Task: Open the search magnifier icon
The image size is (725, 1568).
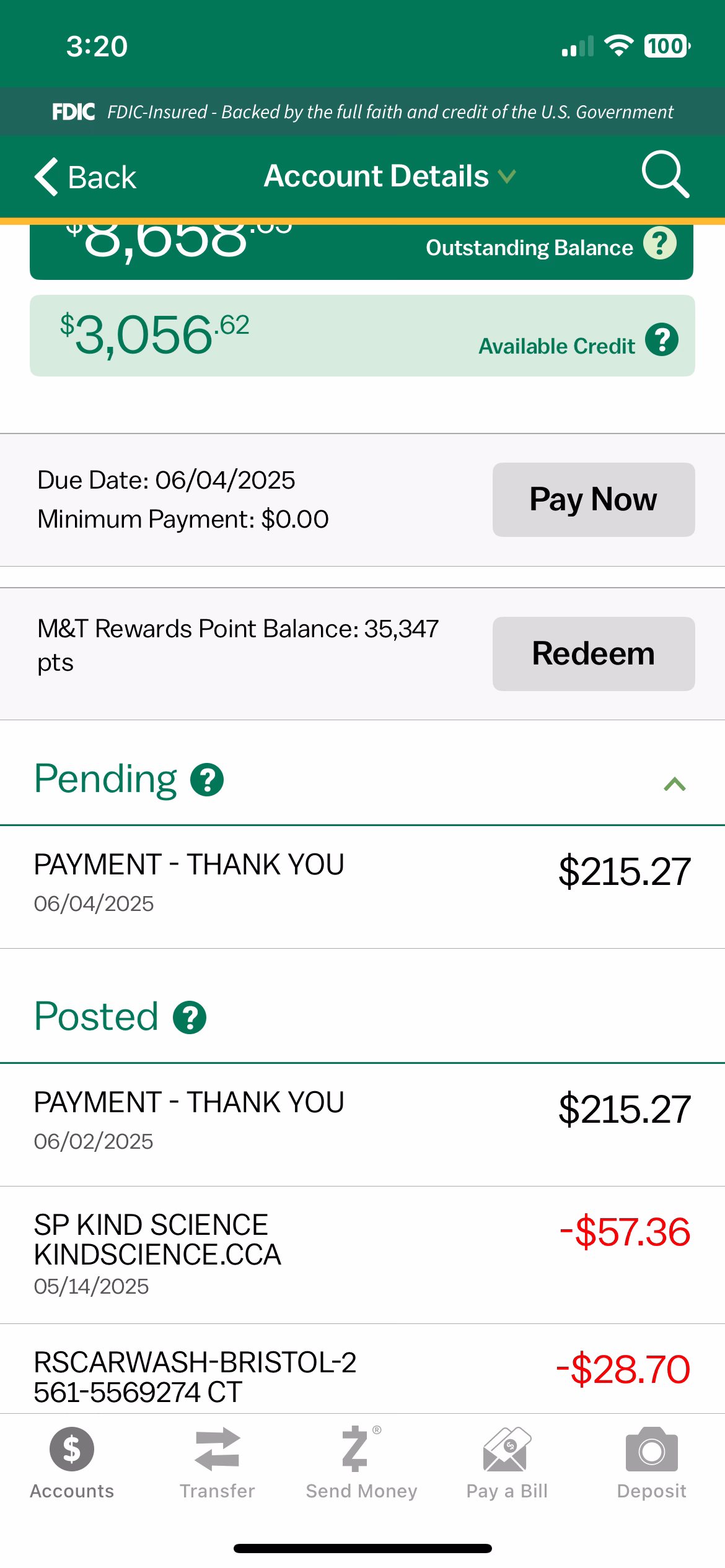Action: (665, 175)
